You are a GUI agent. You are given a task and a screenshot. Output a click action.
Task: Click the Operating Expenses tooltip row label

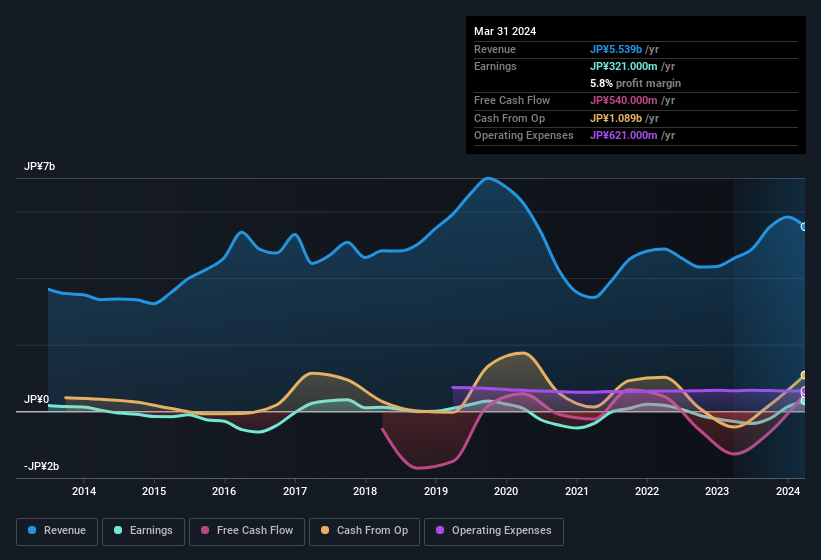(524, 136)
